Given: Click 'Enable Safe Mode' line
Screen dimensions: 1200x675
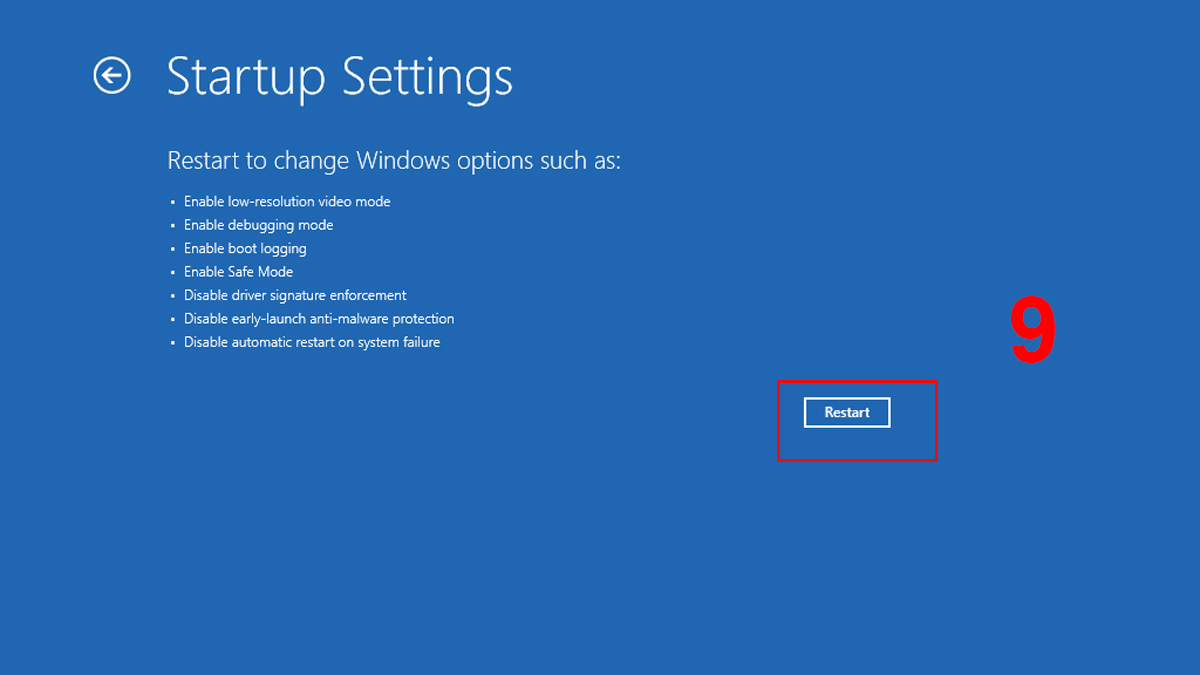Looking at the screenshot, I should click(238, 272).
